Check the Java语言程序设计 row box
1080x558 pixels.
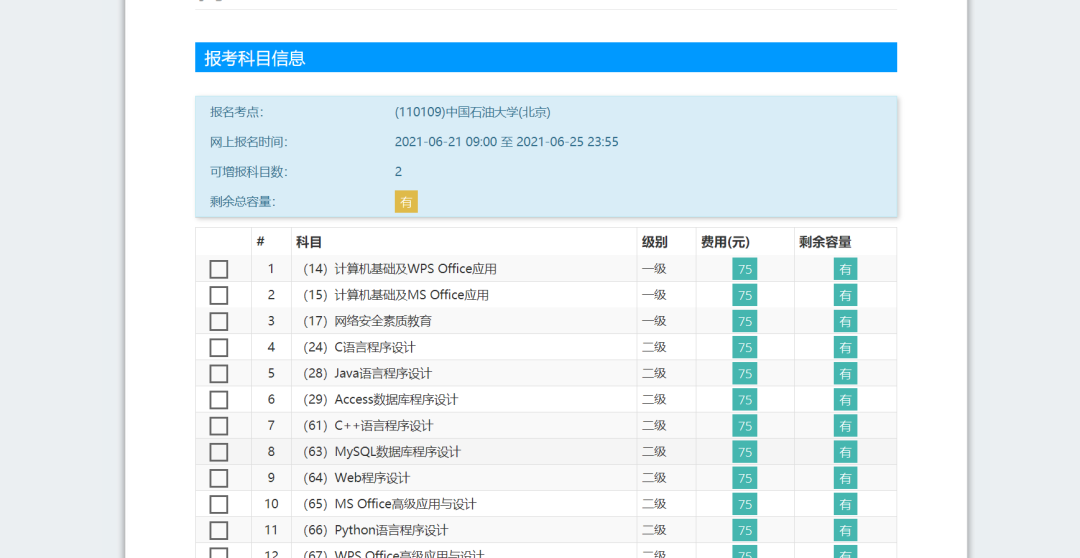(218, 374)
